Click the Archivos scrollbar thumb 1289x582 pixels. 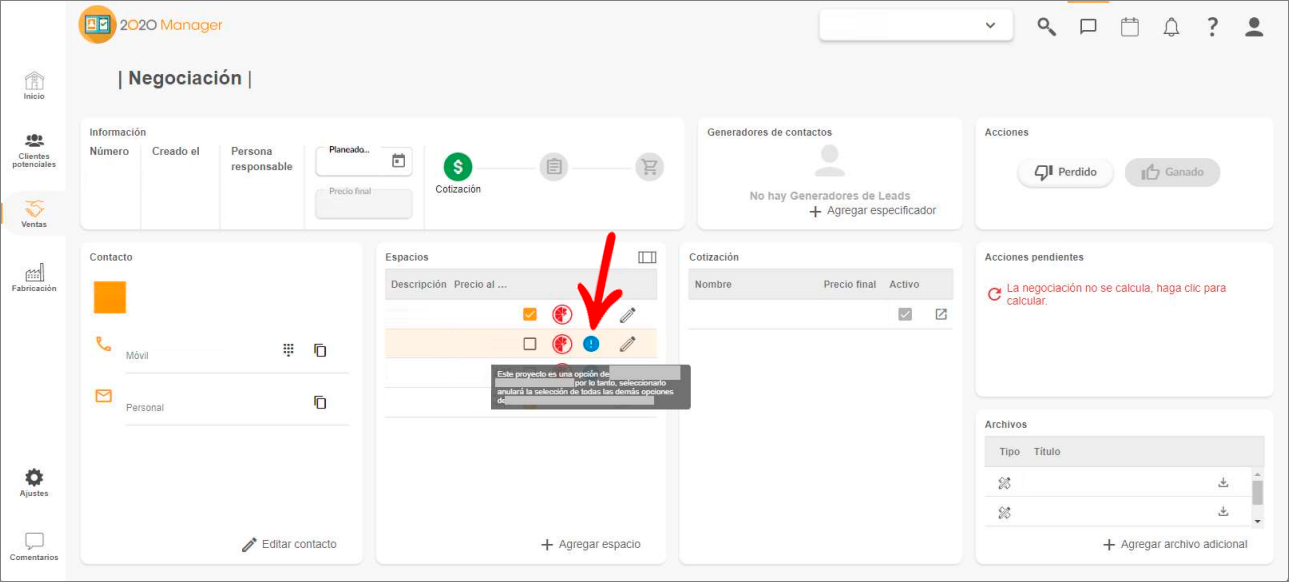(1257, 492)
